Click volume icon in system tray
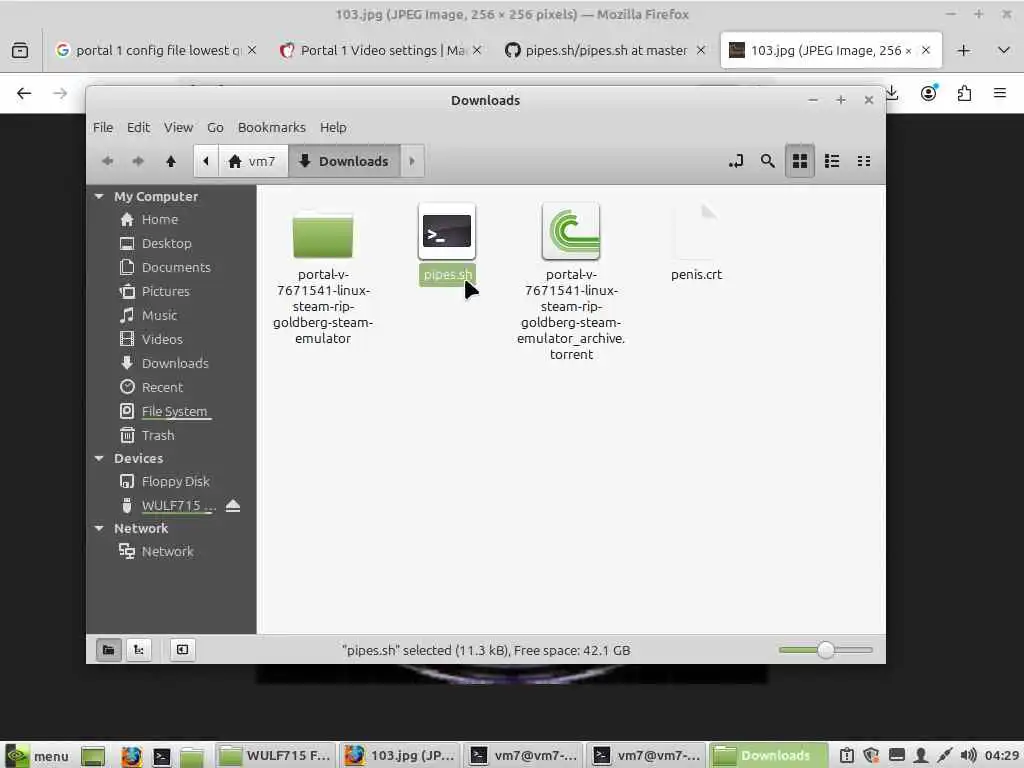 (x=968, y=756)
